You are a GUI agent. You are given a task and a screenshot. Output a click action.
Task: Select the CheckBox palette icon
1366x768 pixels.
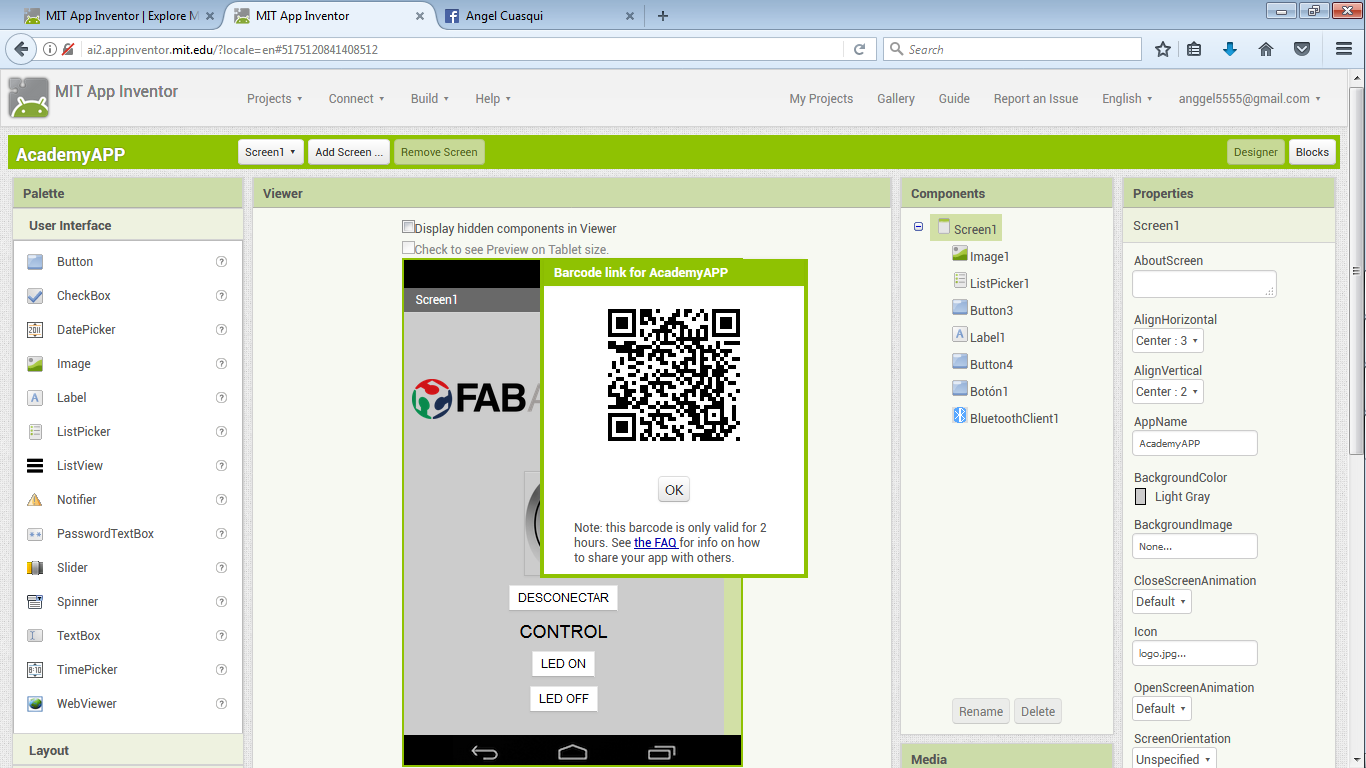(35, 296)
